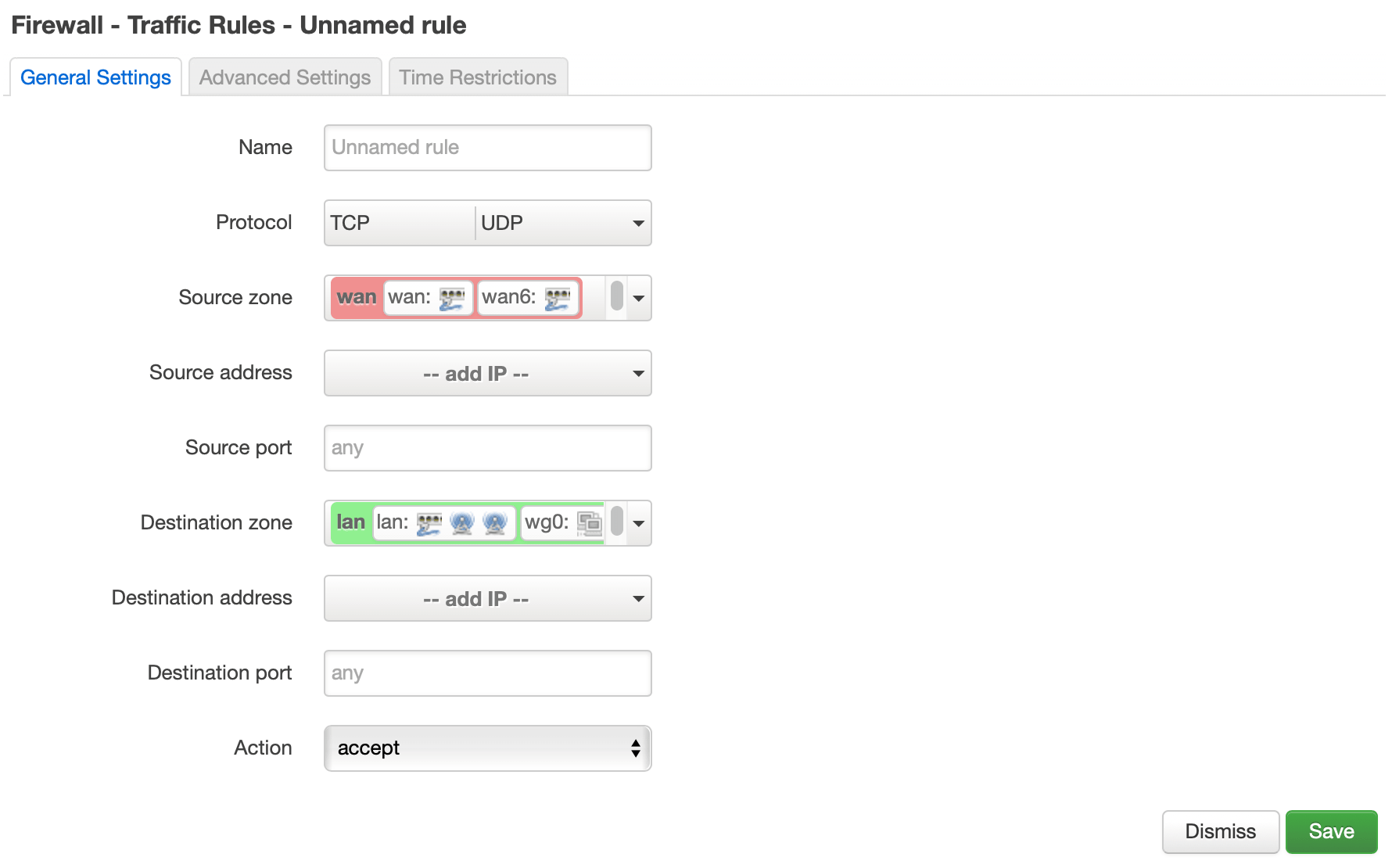The image size is (1392, 868).
Task: Select the TCP protocol entry
Action: pyautogui.click(x=400, y=223)
